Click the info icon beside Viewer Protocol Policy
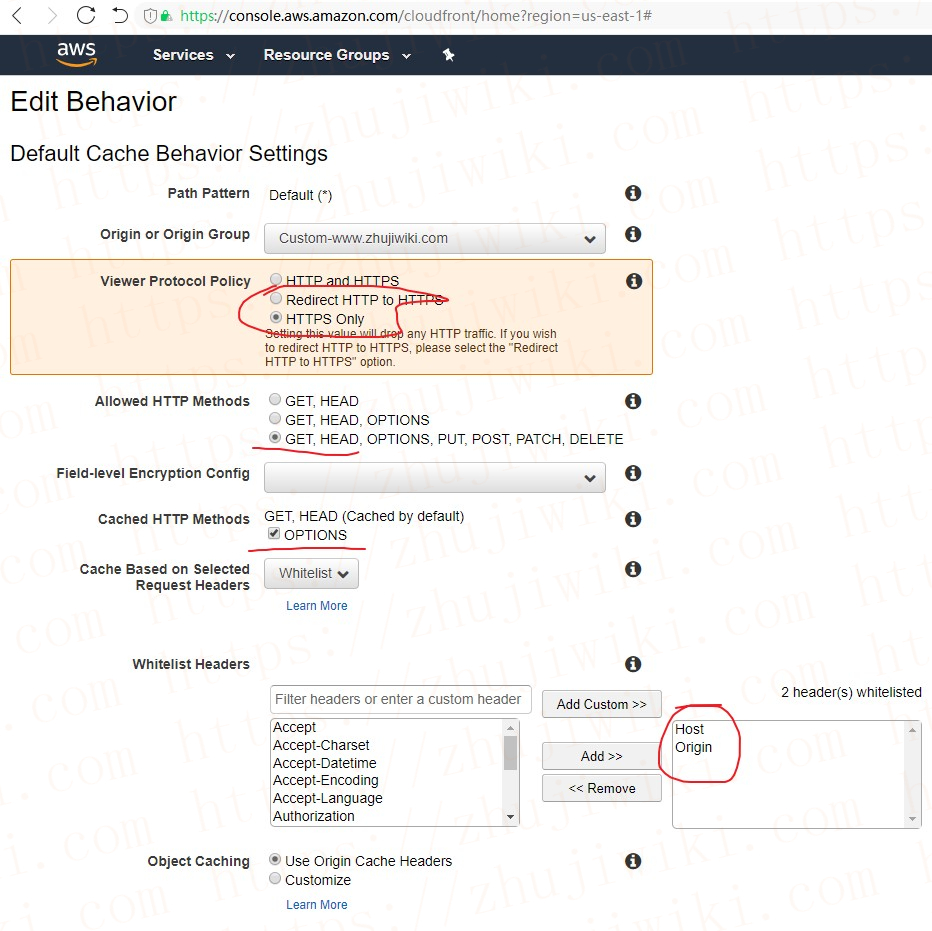This screenshot has height=931, width=932. [633, 281]
